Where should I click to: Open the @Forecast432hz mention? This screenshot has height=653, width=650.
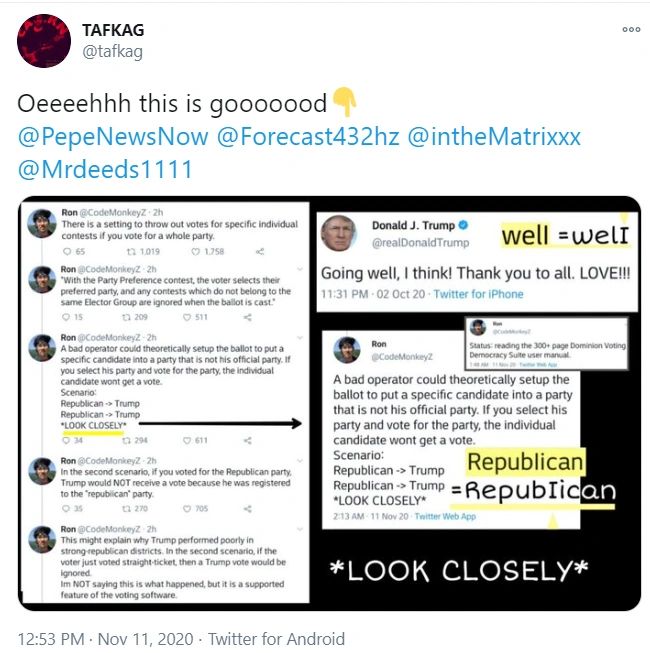[x=308, y=137]
